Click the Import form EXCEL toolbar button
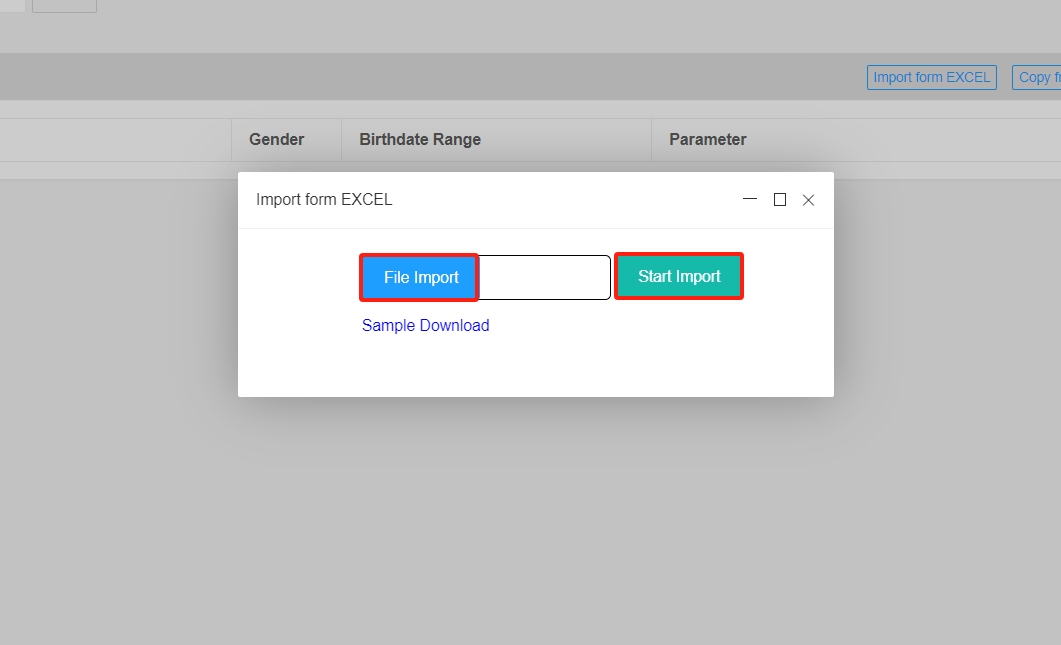Image resolution: width=1061 pixels, height=645 pixels. [931, 77]
